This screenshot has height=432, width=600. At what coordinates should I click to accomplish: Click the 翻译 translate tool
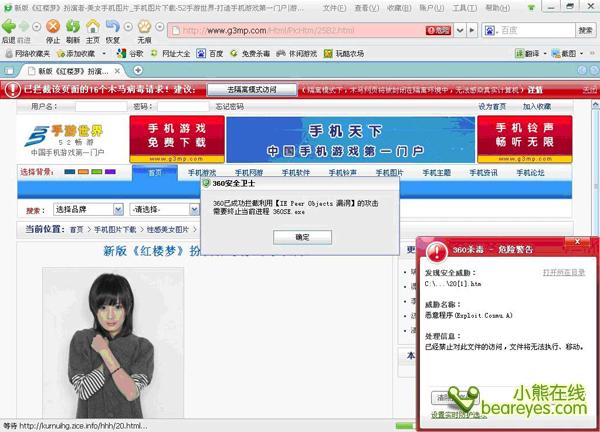tap(527, 54)
